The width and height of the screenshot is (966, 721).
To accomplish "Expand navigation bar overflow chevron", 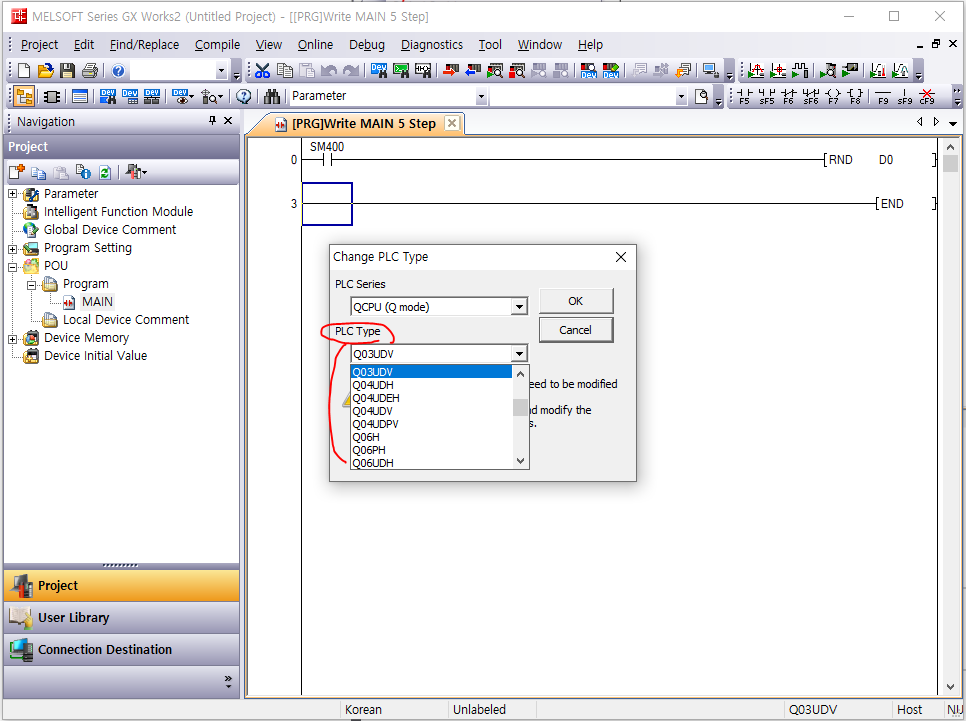I will point(228,681).
